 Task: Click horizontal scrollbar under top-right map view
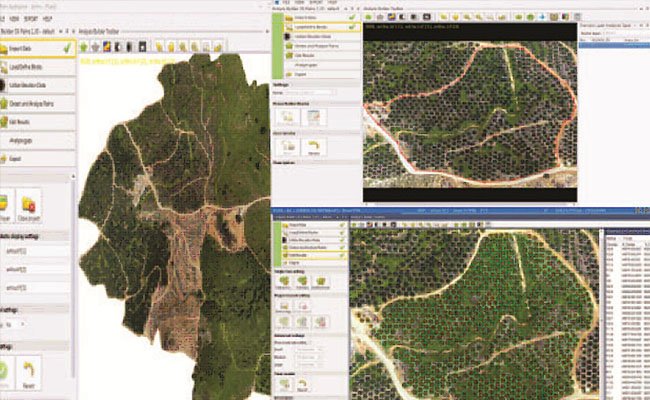(470, 204)
